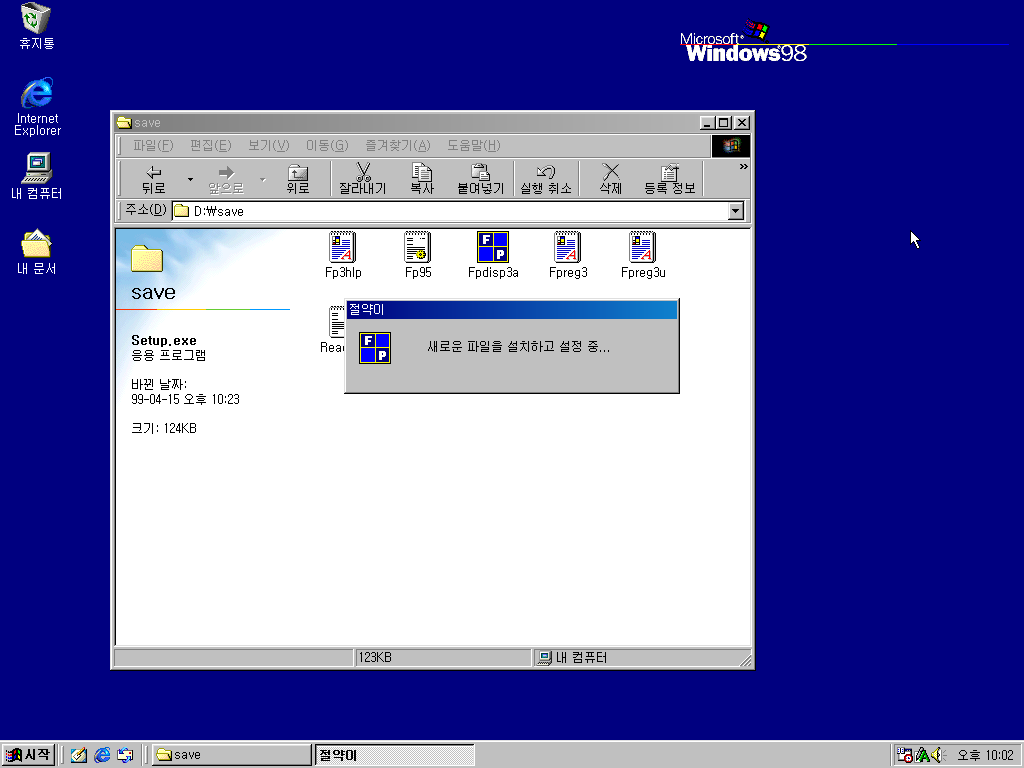Click the 절약이 dialog title bar
This screenshot has height=768, width=1024.
click(x=511, y=310)
